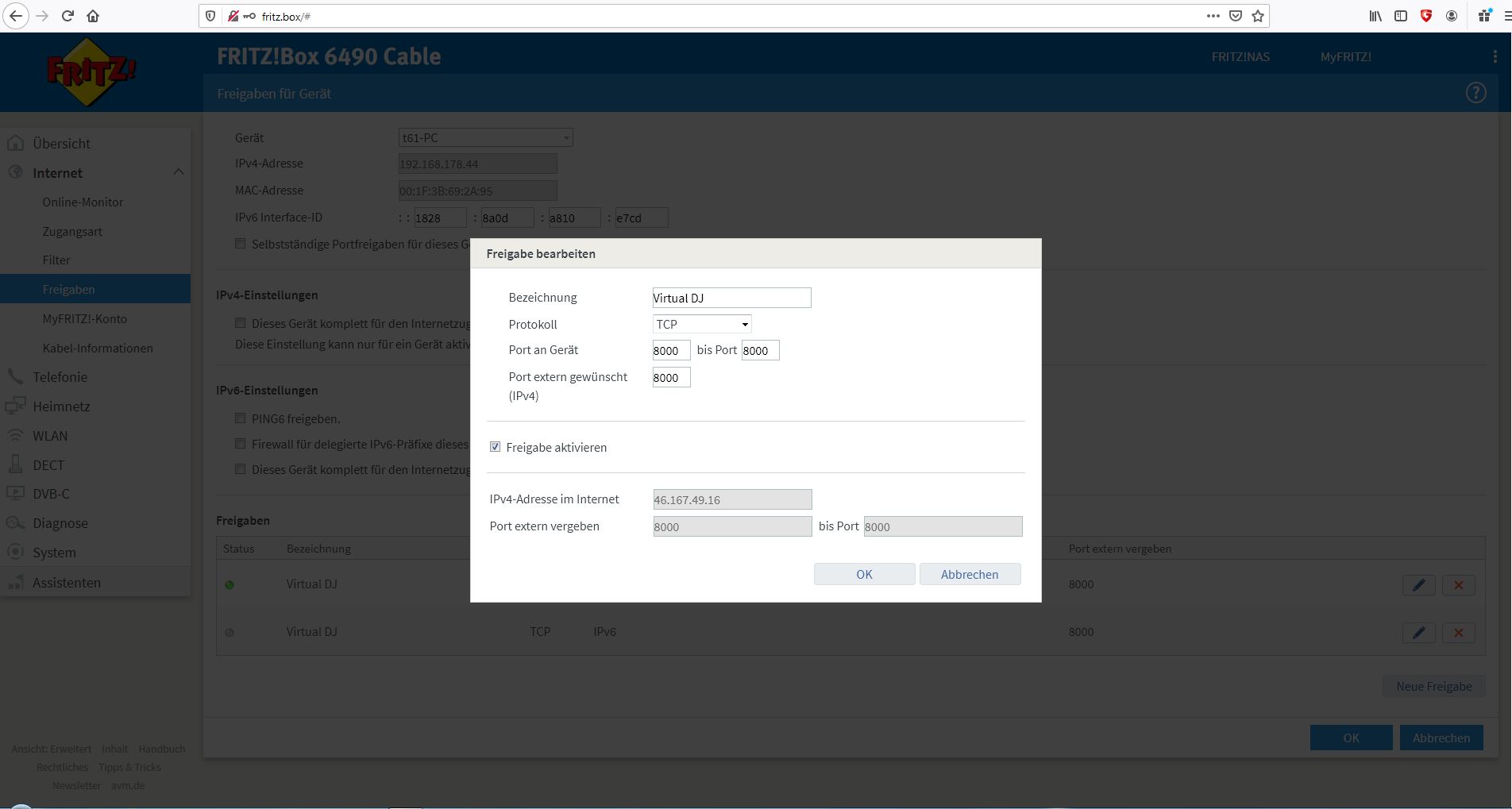Click the Neue Freigabe button
This screenshot has height=809, width=1512.
coord(1434,687)
